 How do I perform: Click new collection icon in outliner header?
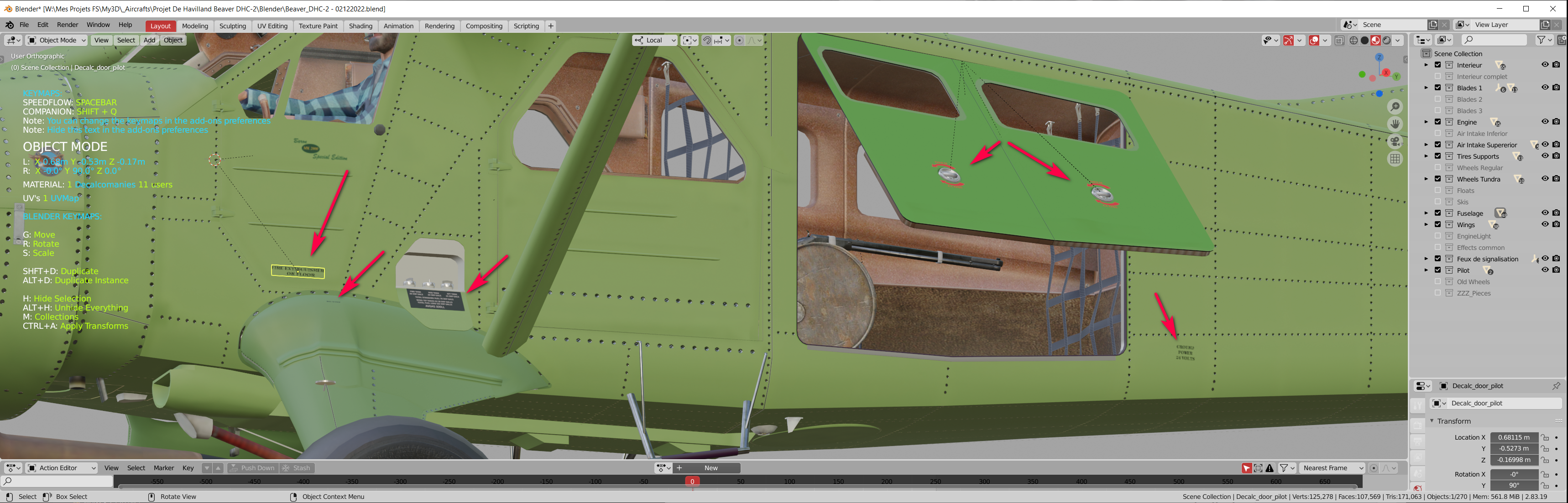pyautogui.click(x=1563, y=40)
